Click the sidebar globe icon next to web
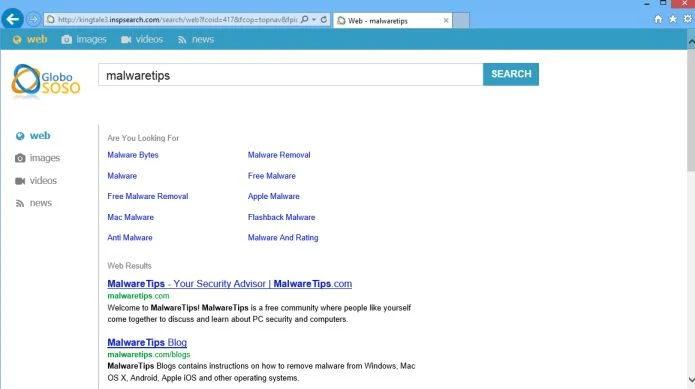 [x=20, y=136]
